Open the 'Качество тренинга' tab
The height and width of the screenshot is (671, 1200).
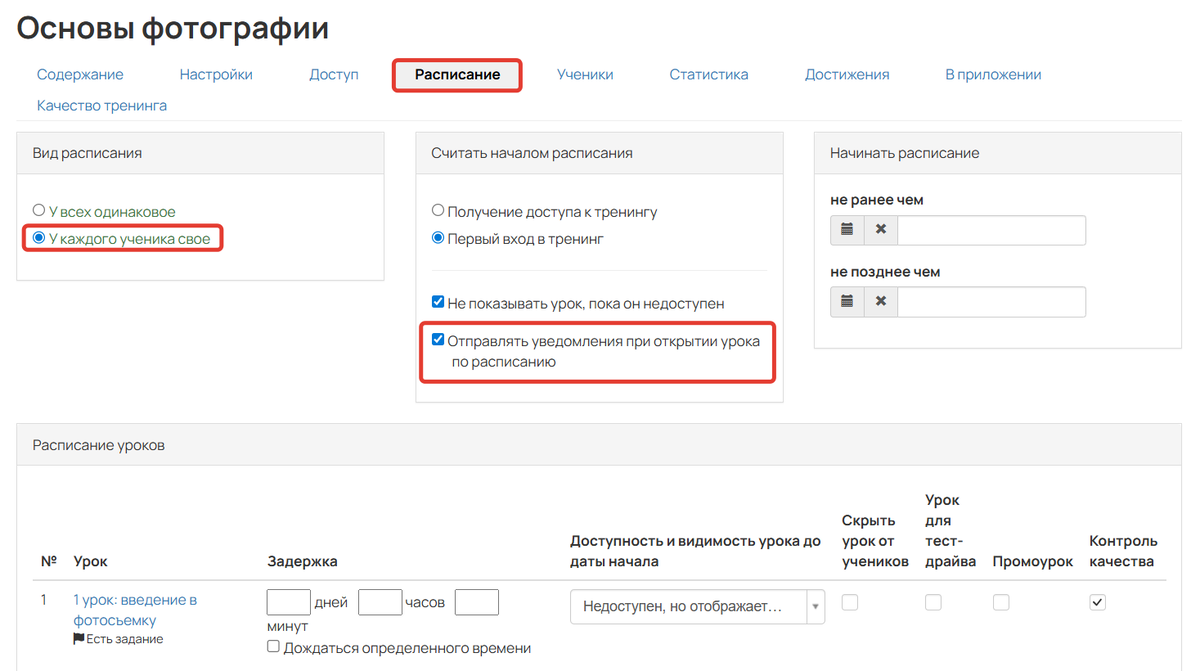click(x=102, y=105)
